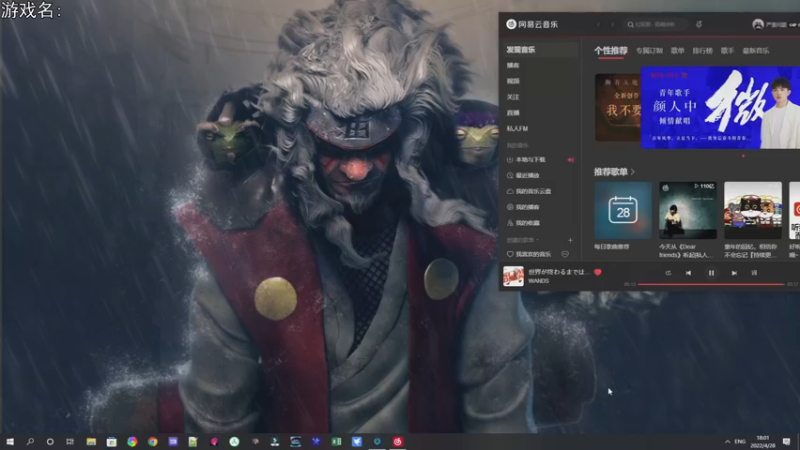Click the 今天从《Dear friends》 playlist title
This screenshot has height=450, width=800.
[x=687, y=251]
